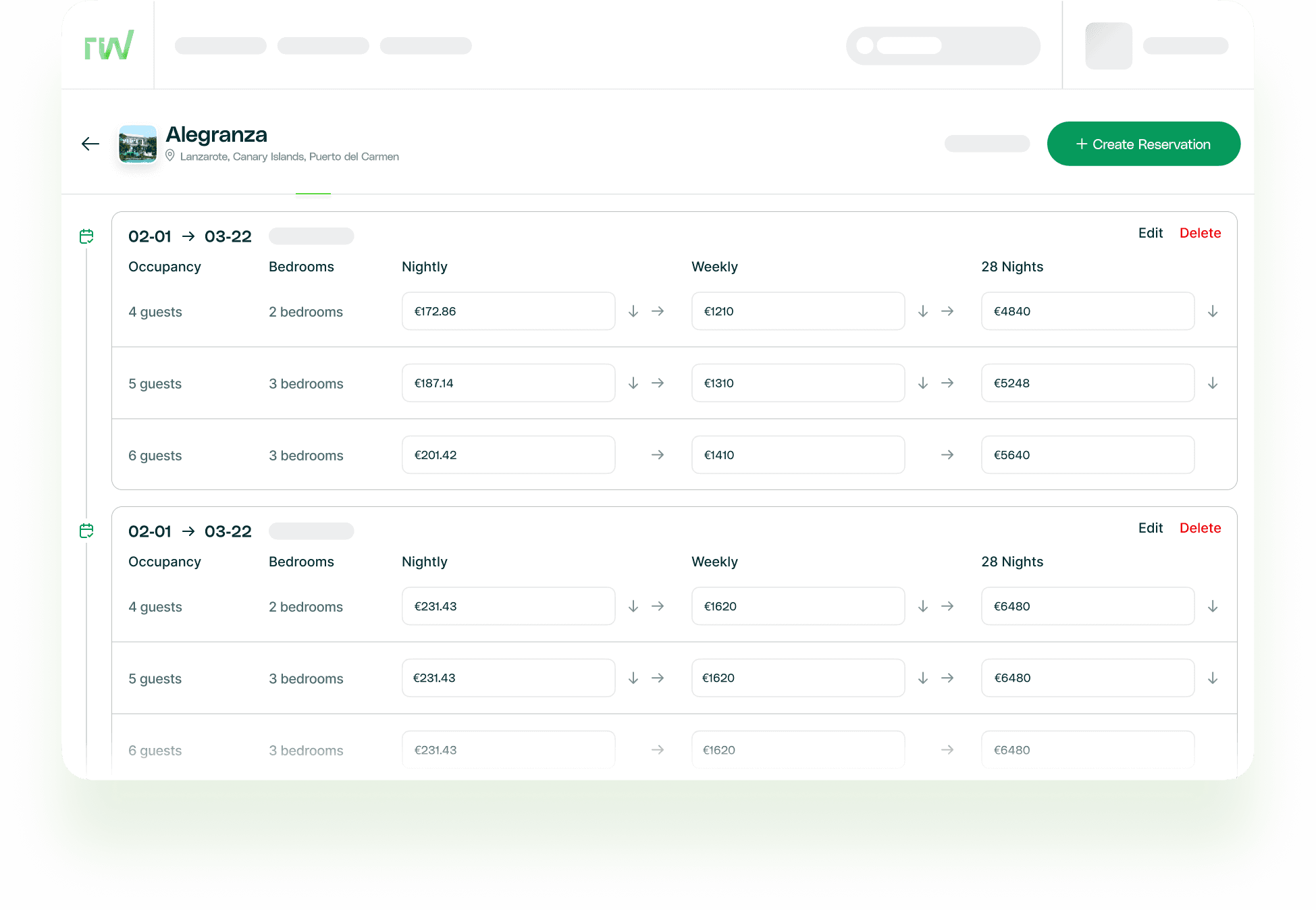Delete the second 02-01 to 03-22 period

pos(1200,528)
